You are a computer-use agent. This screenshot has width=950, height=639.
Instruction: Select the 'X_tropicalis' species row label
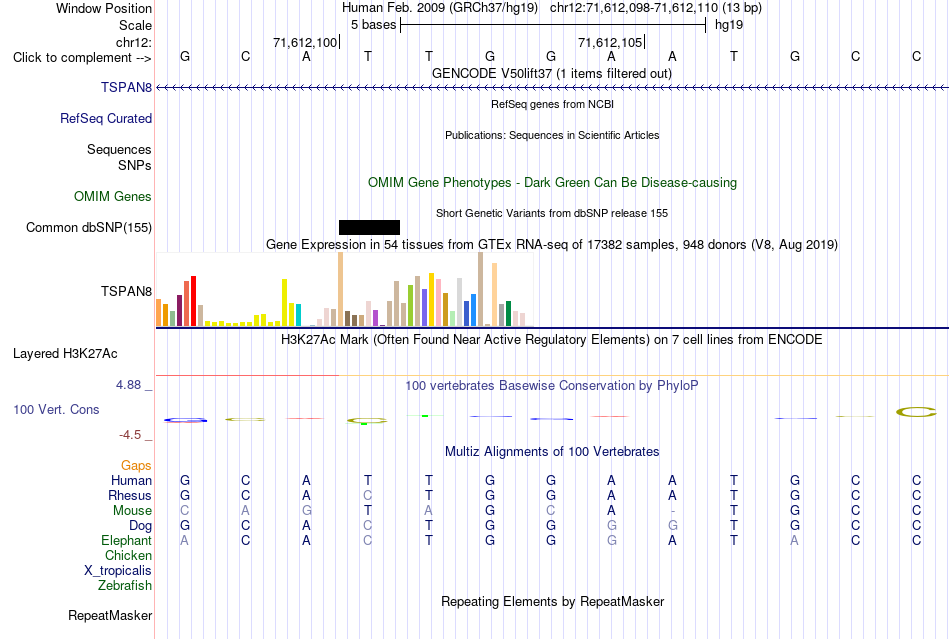pyautogui.click(x=118, y=571)
